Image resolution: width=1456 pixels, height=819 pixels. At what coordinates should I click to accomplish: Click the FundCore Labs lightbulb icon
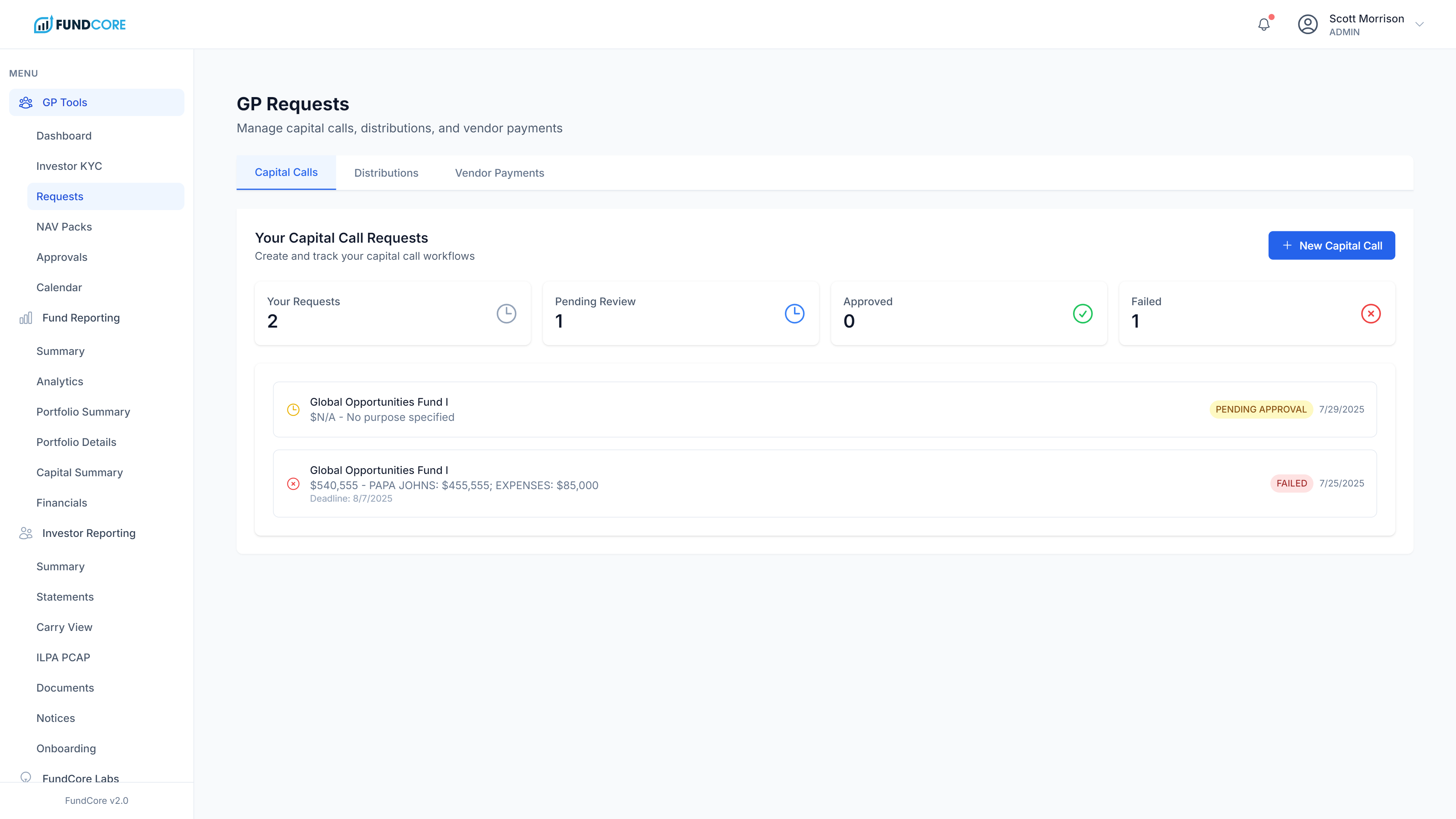[x=26, y=777]
